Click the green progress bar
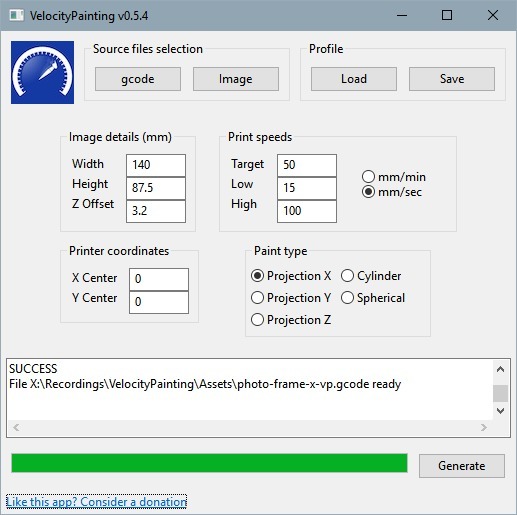The image size is (517, 515). click(209, 463)
